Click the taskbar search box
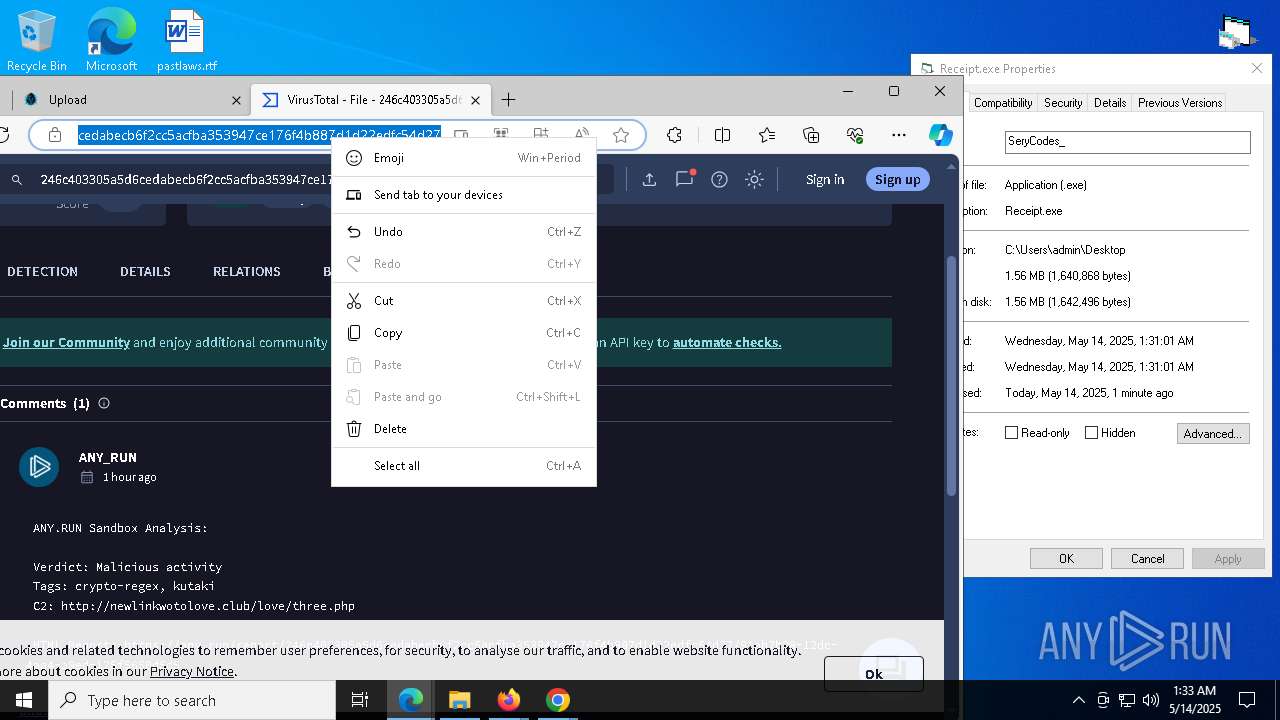1280x720 pixels. (x=192, y=700)
